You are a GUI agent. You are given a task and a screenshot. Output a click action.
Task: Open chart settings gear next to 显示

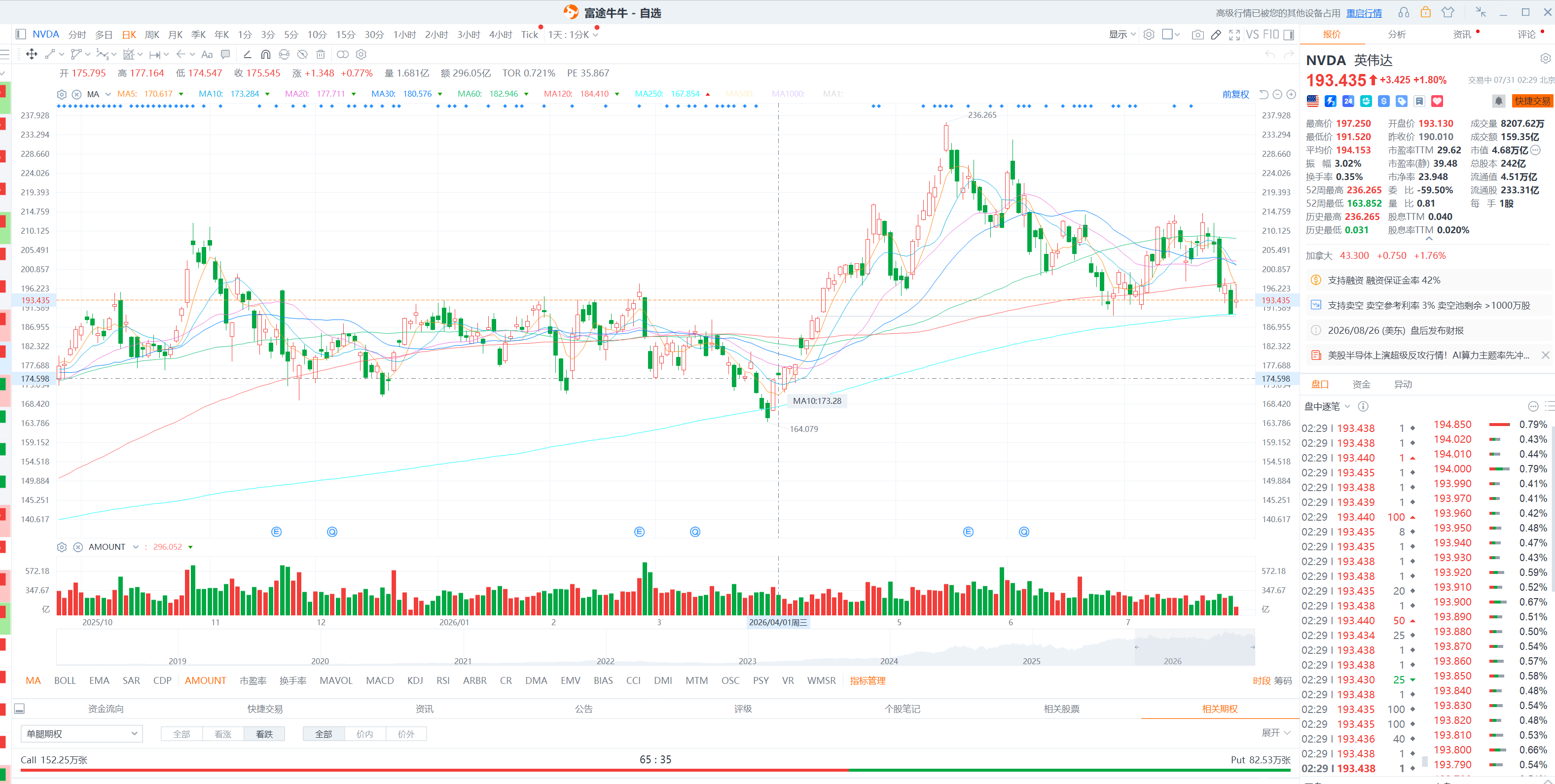pos(1149,35)
